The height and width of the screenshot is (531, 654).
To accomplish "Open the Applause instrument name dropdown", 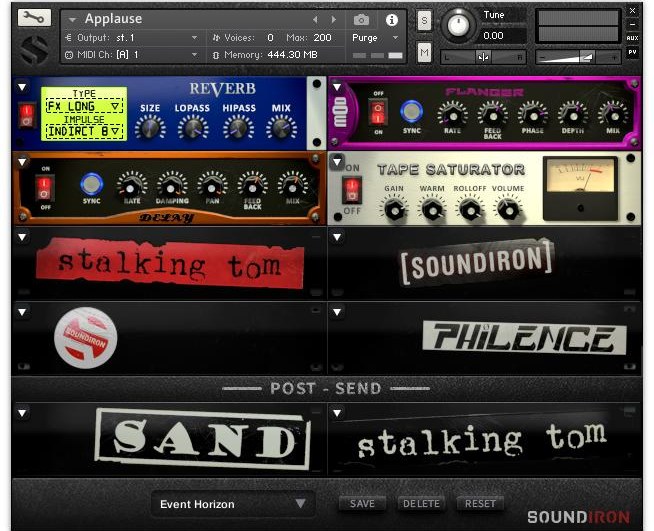I will tap(73, 20).
